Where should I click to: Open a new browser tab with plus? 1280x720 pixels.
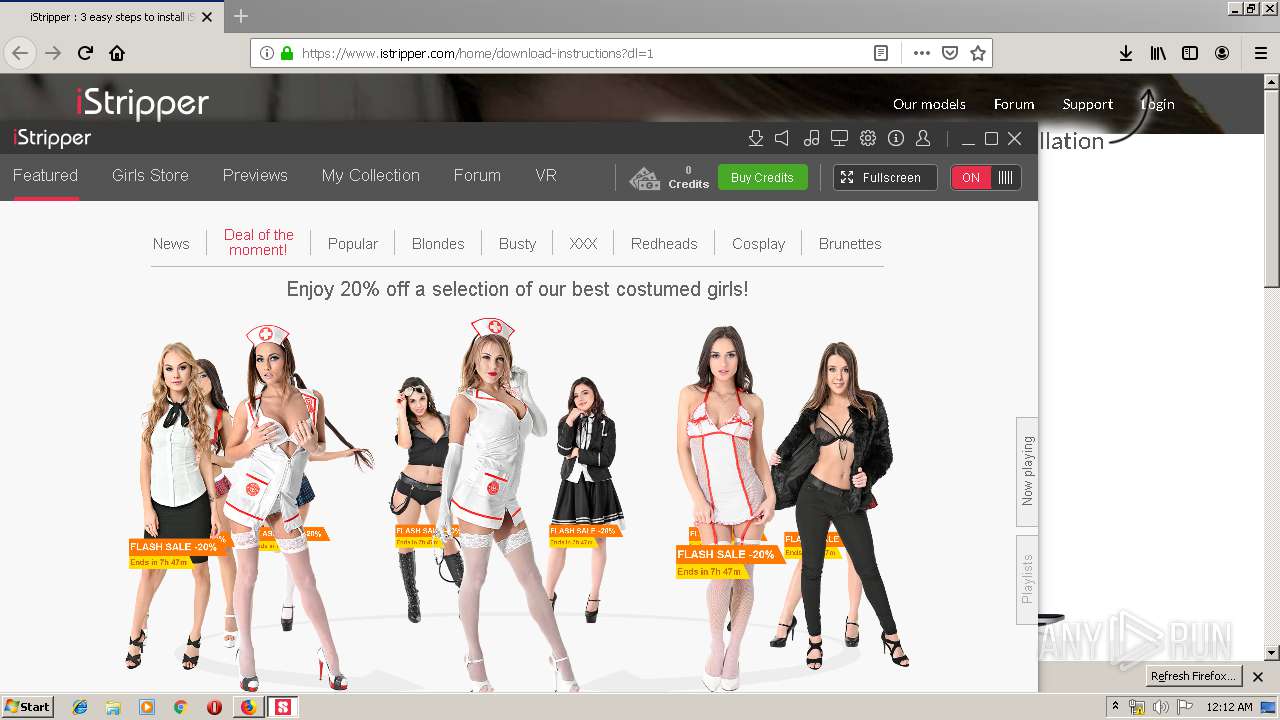[241, 16]
